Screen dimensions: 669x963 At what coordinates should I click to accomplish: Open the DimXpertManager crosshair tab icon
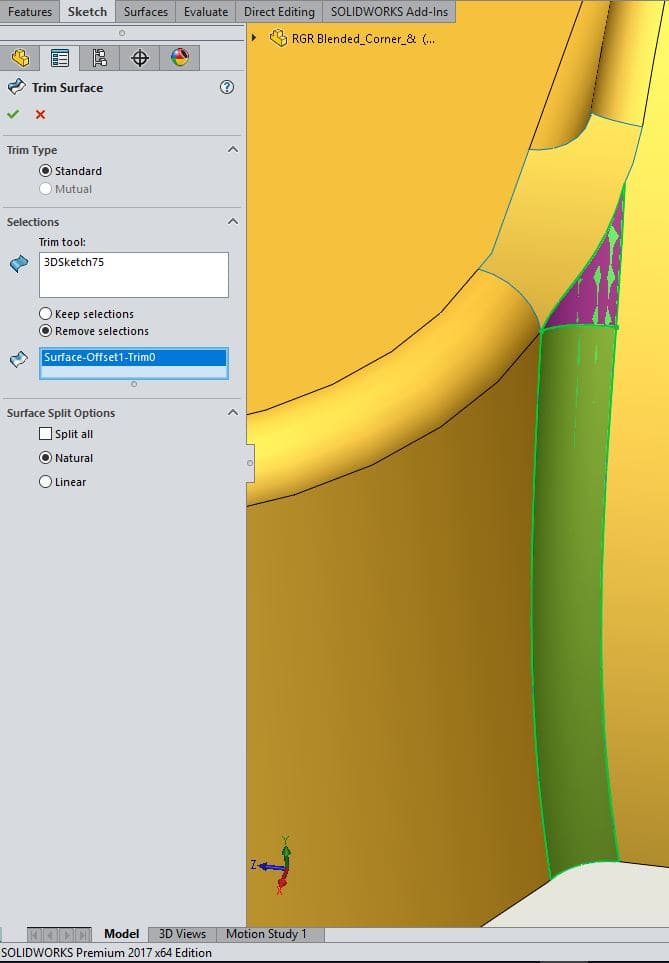140,58
